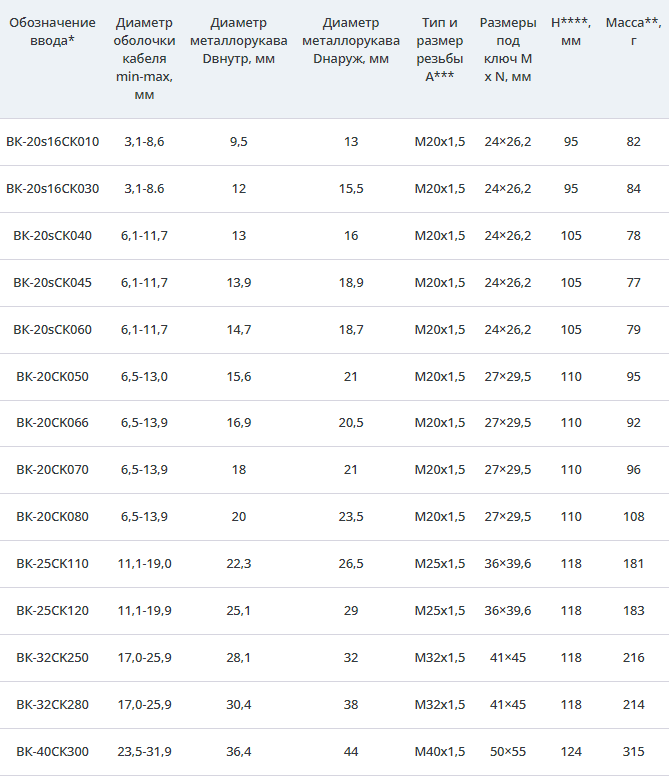Screen dimensions: 672x780
Task: Select the "Диаметр оболочки кабеля" header cell
Action: [x=144, y=59]
